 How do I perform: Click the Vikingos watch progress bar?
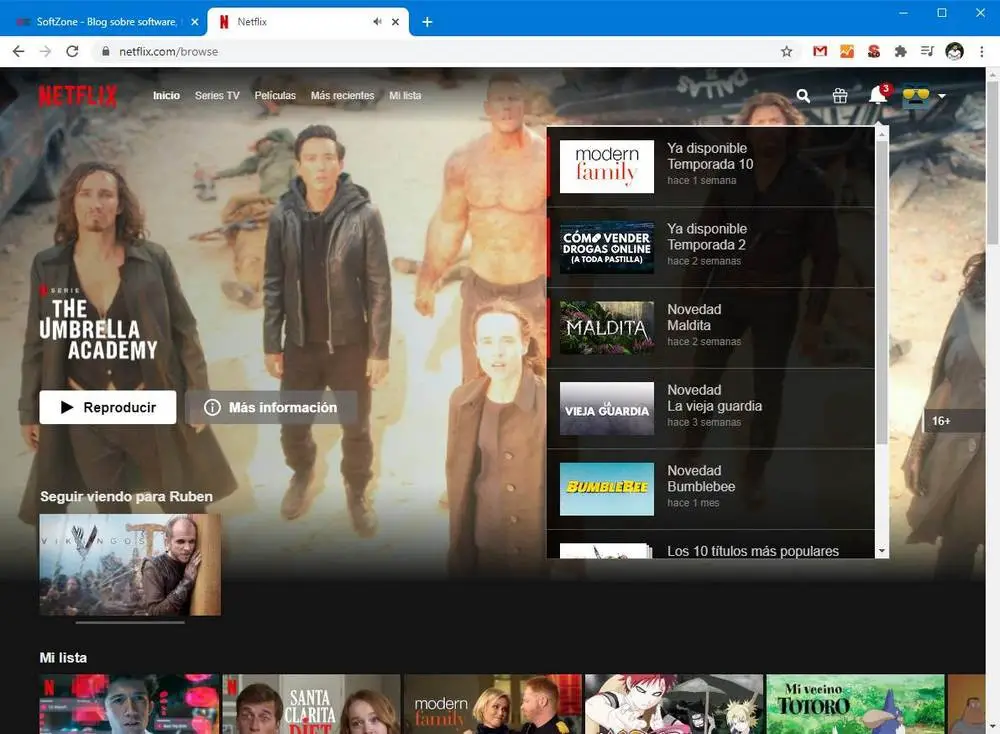[130, 622]
